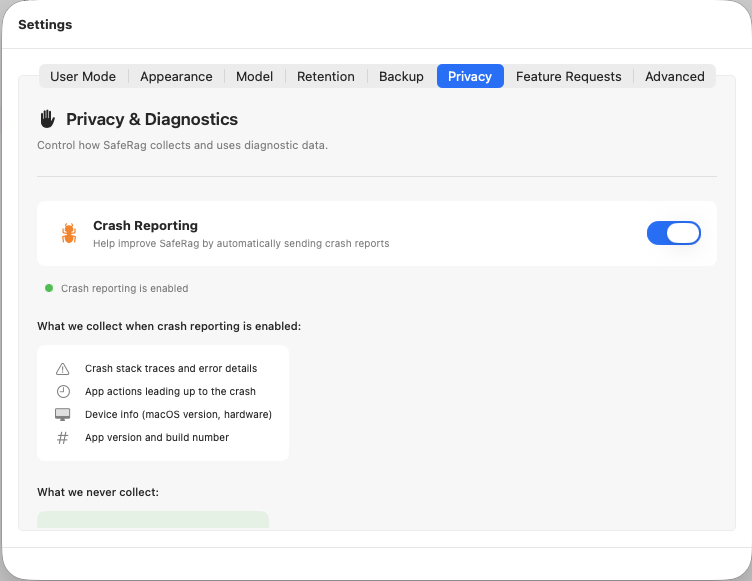This screenshot has width=752, height=581.
Task: Click the 'Privacy & Diagnostics' heading
Action: [x=152, y=119]
